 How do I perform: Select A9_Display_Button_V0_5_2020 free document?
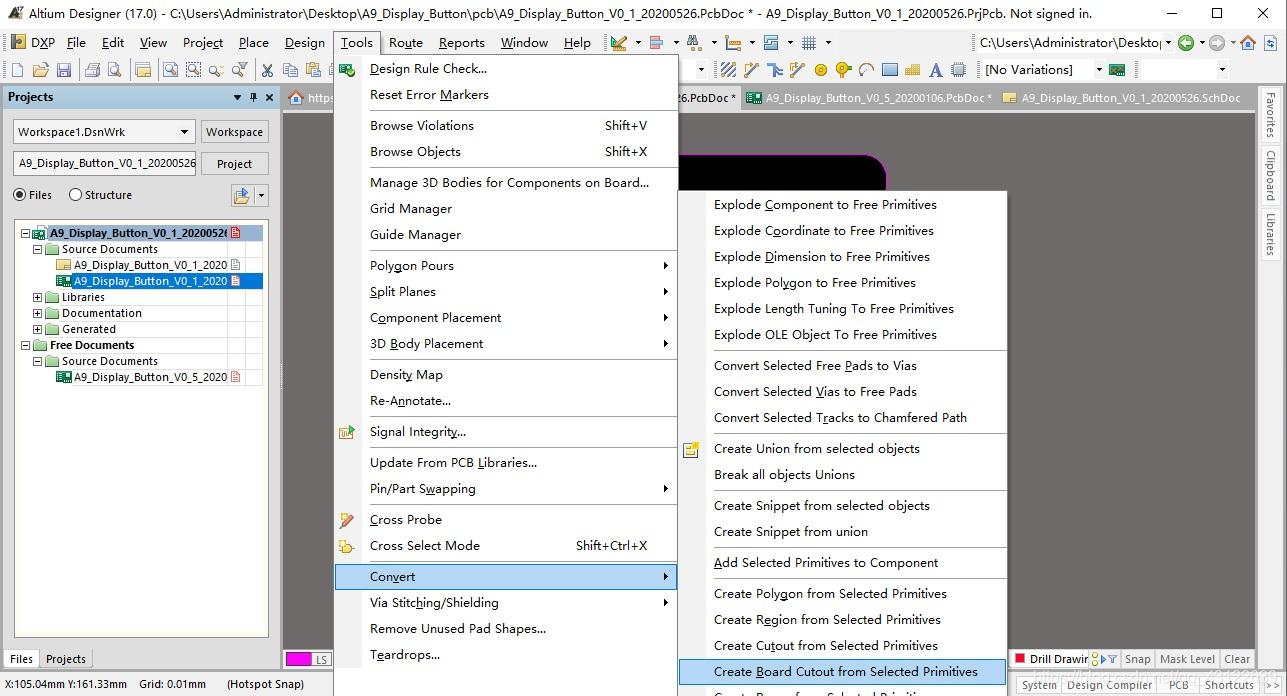(150, 377)
